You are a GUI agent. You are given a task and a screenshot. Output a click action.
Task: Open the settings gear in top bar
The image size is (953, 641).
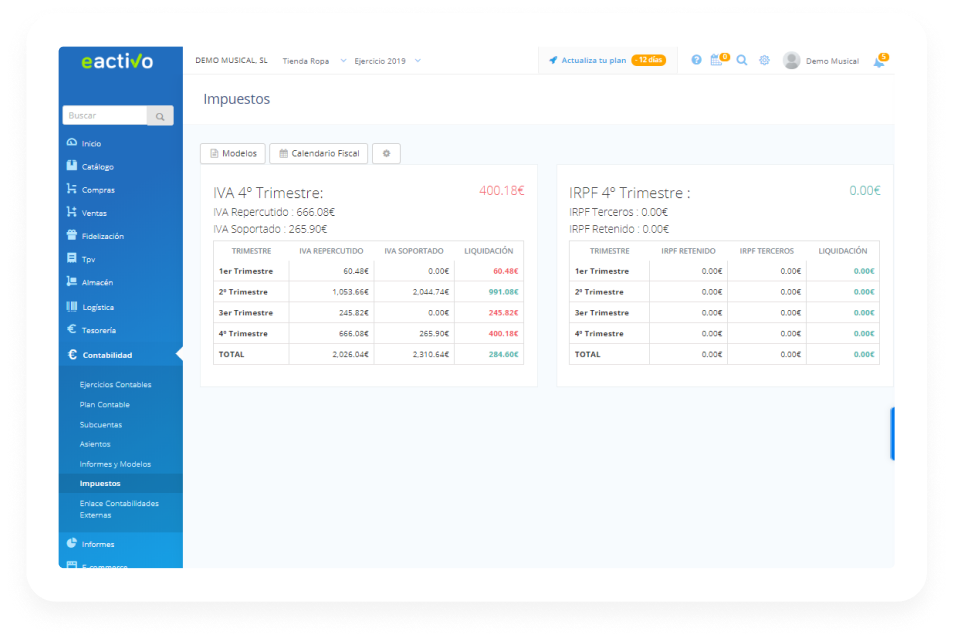point(764,60)
